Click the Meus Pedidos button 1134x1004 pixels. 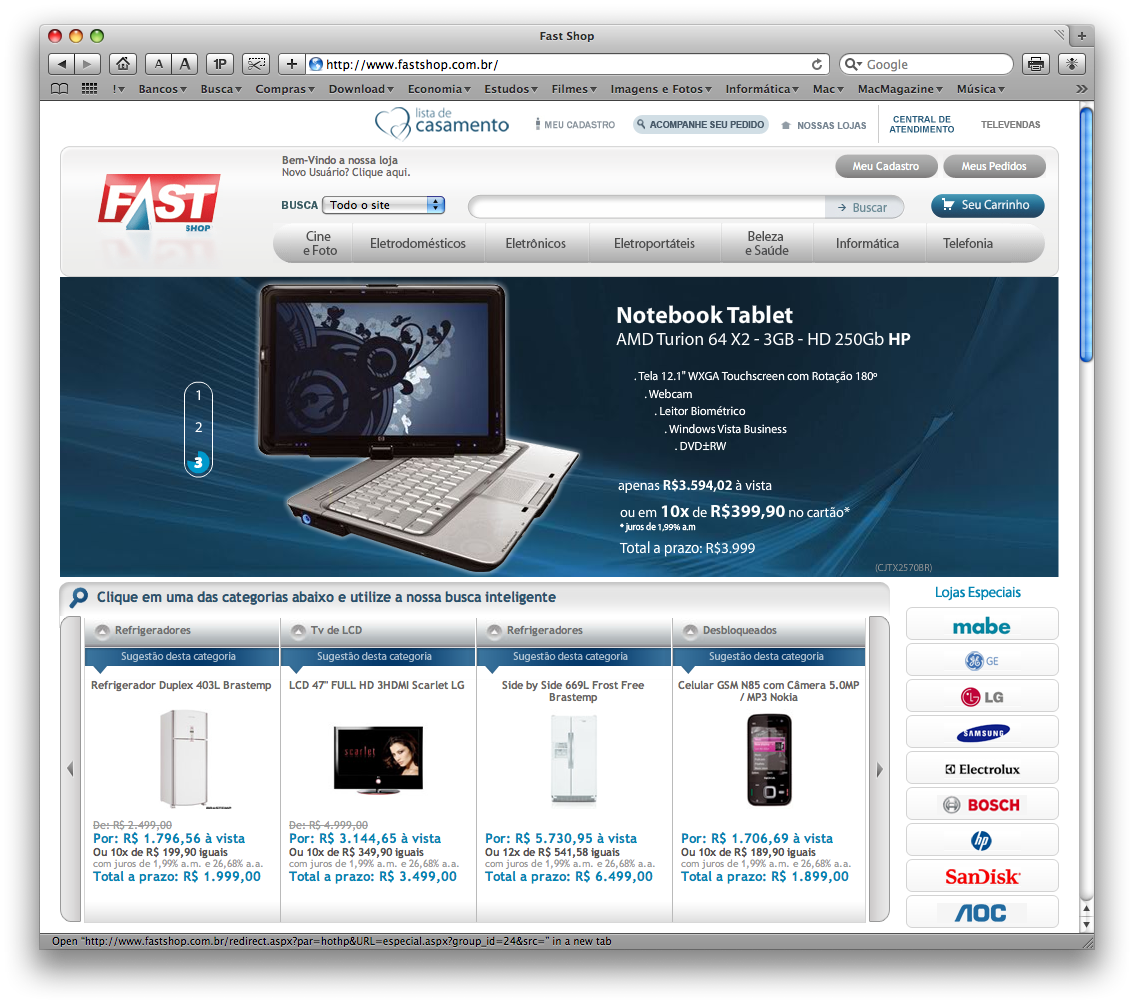(993, 166)
